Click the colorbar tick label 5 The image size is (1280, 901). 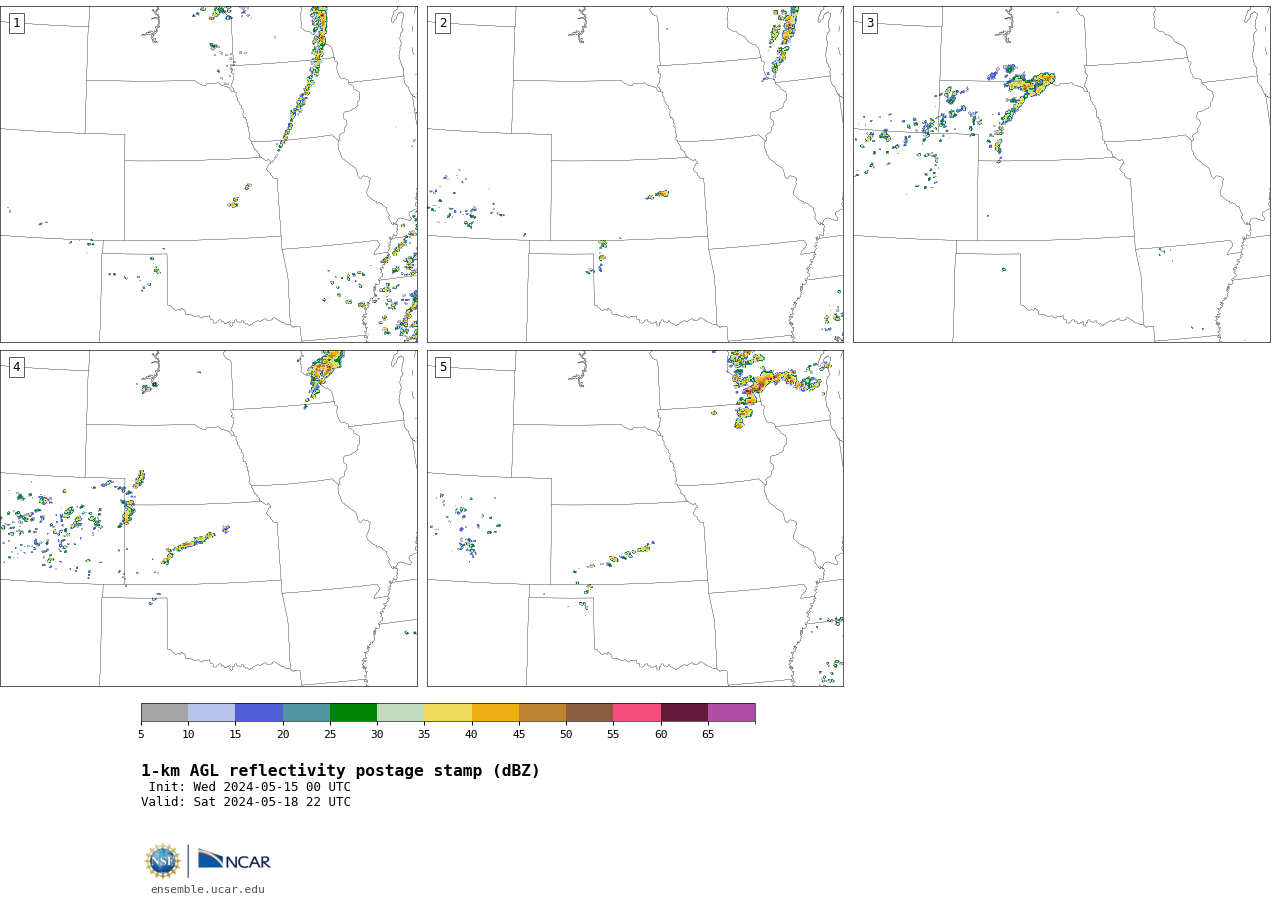click(x=141, y=734)
